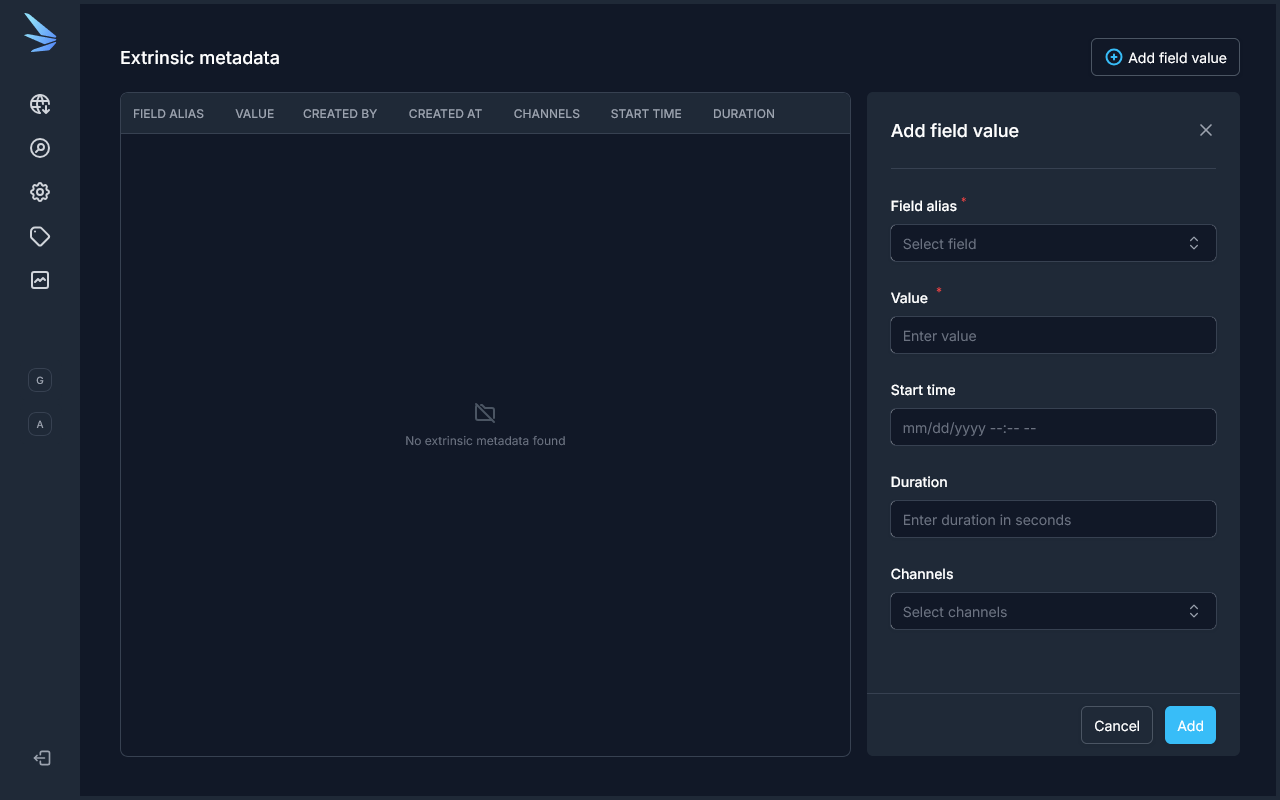Focus the Enter value input
This screenshot has height=800, width=1280.
[1053, 335]
